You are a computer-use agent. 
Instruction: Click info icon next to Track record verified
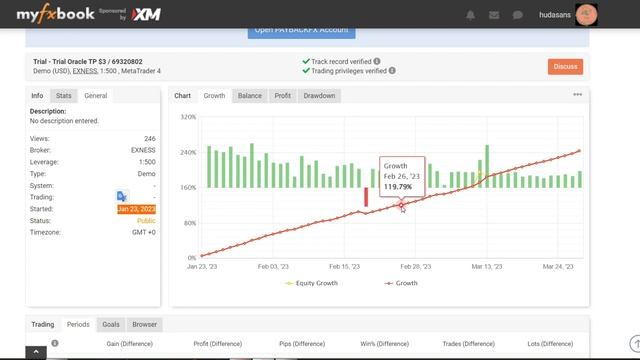[377, 61]
